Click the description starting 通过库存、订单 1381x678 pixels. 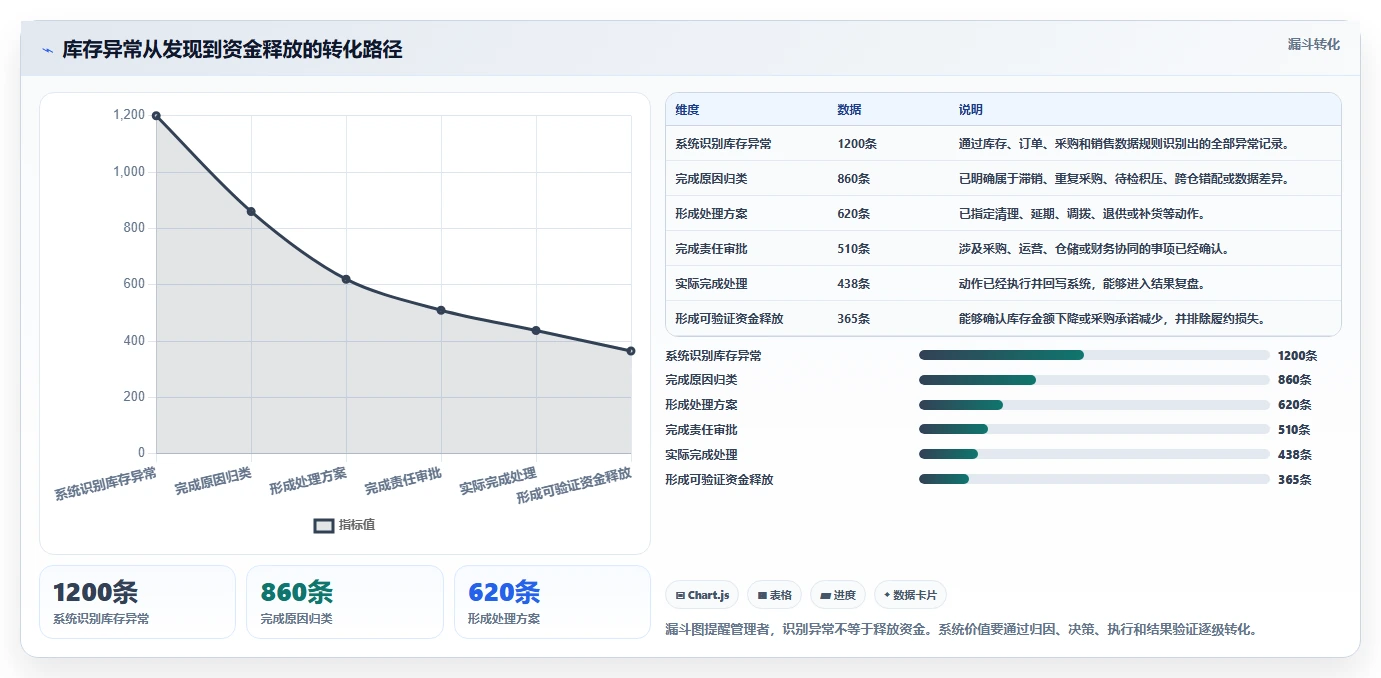pyautogui.click(x=1124, y=144)
